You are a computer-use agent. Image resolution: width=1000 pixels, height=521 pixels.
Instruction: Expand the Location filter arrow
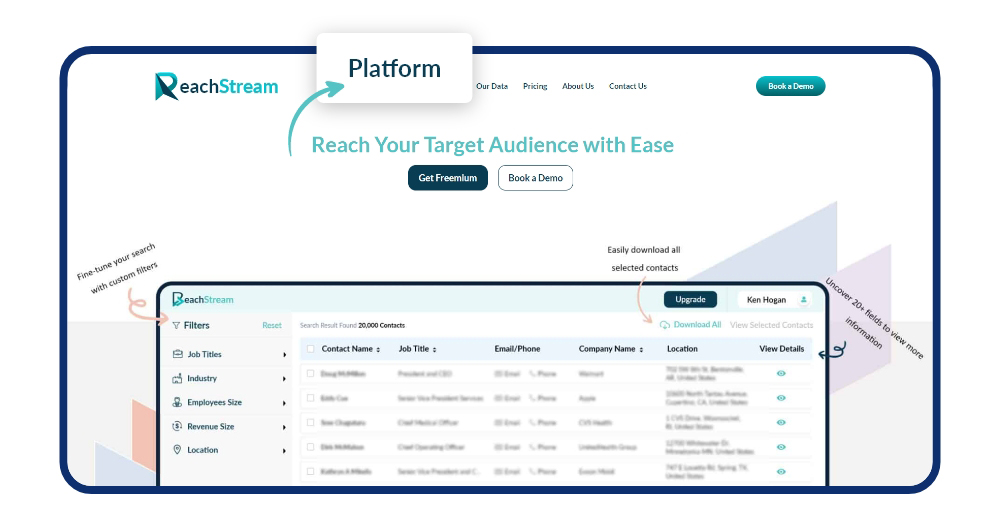coord(284,451)
